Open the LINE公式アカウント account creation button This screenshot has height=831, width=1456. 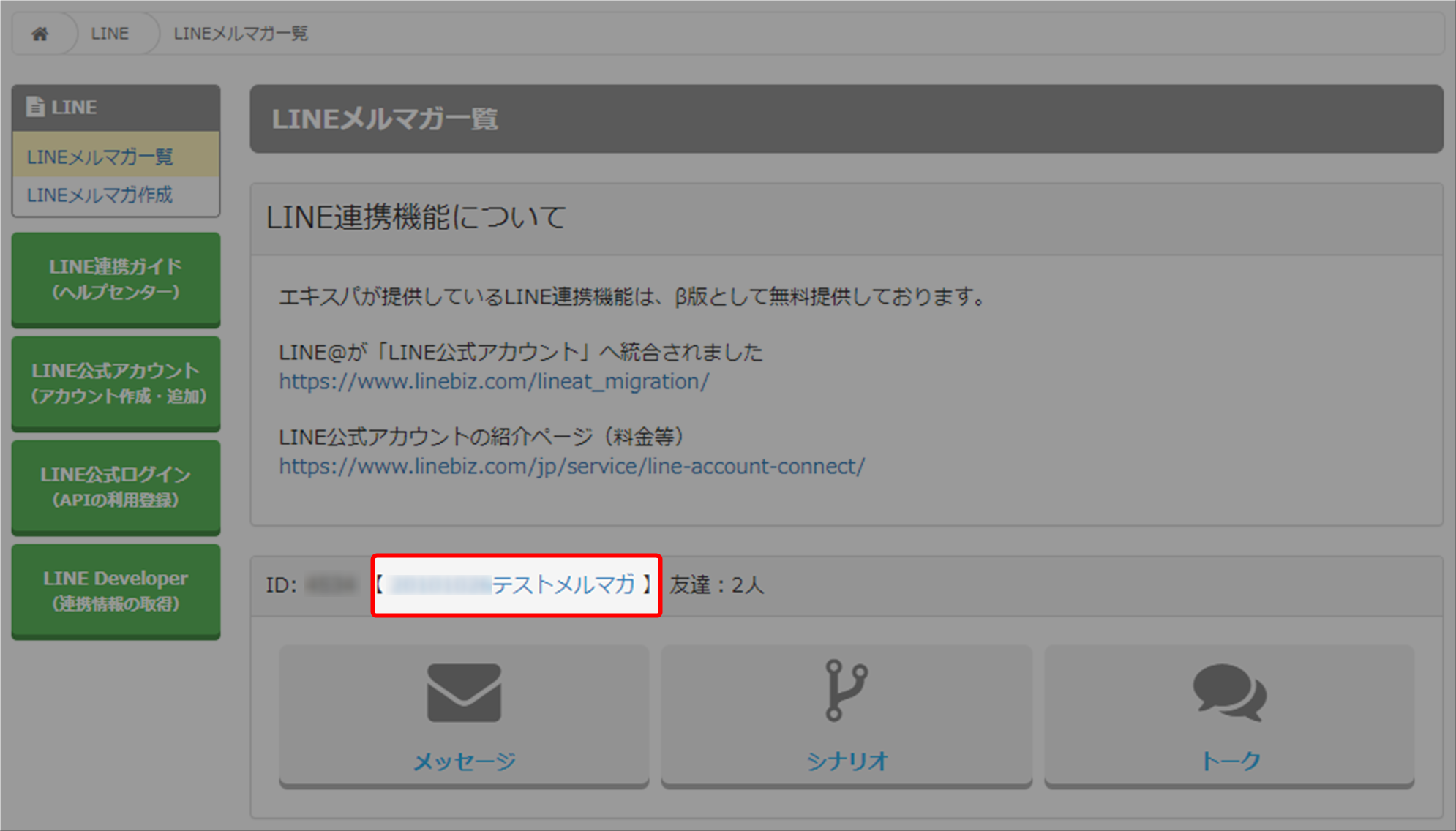tap(116, 383)
